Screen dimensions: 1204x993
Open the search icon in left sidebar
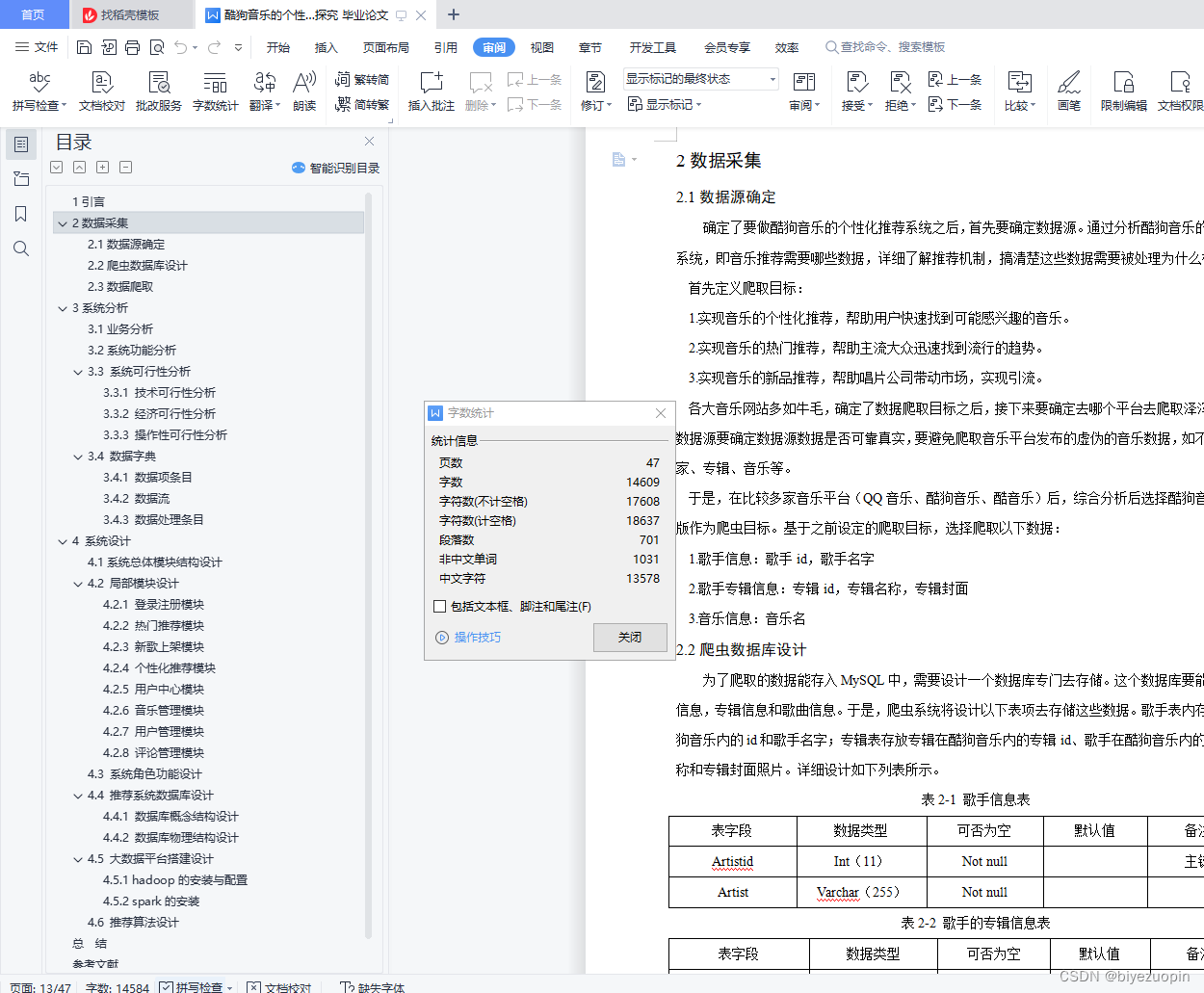pyautogui.click(x=21, y=248)
